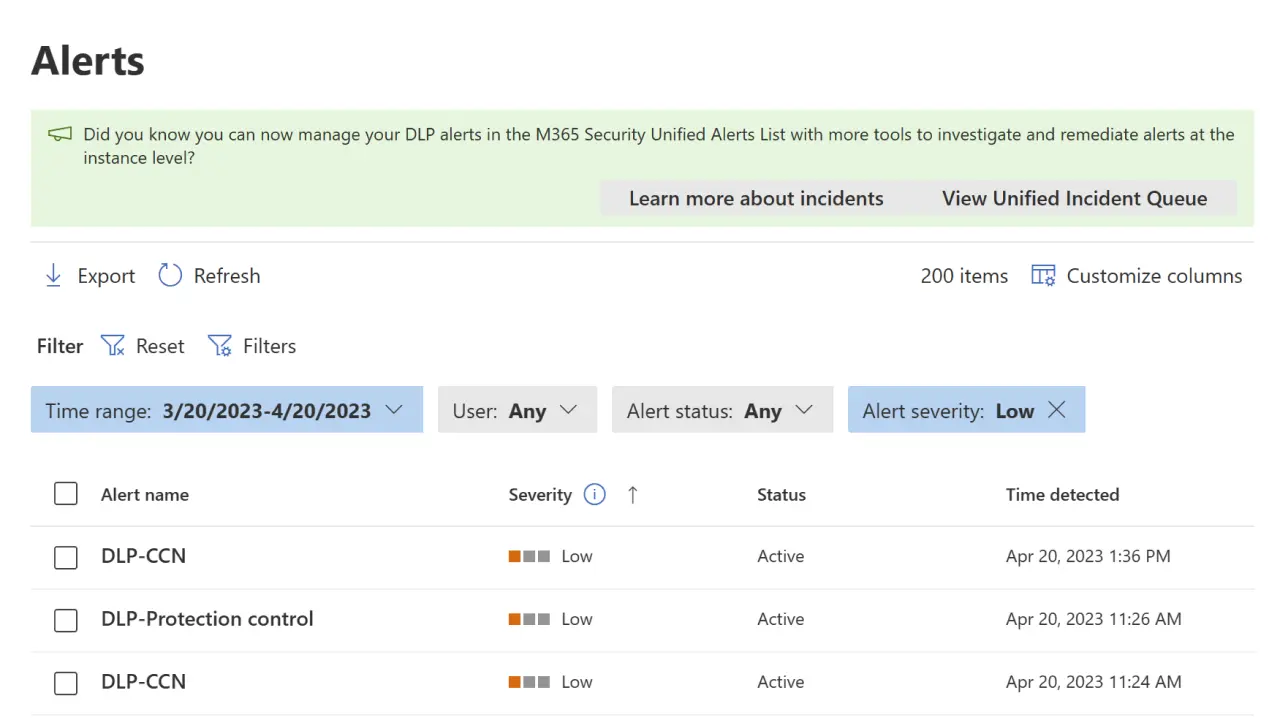This screenshot has width=1280, height=720.
Task: Remove the Alert severity Low filter via its X
Action: point(1056,409)
